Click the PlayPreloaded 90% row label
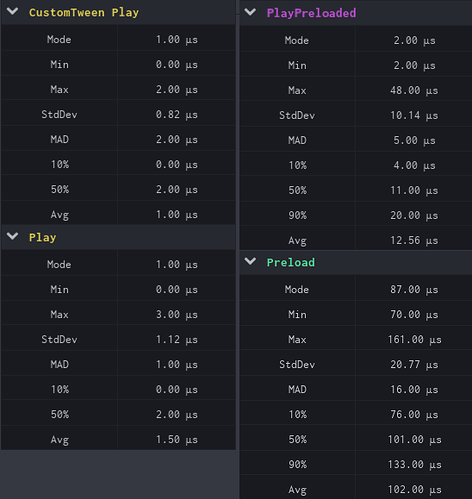472x499 pixels. [297, 215]
